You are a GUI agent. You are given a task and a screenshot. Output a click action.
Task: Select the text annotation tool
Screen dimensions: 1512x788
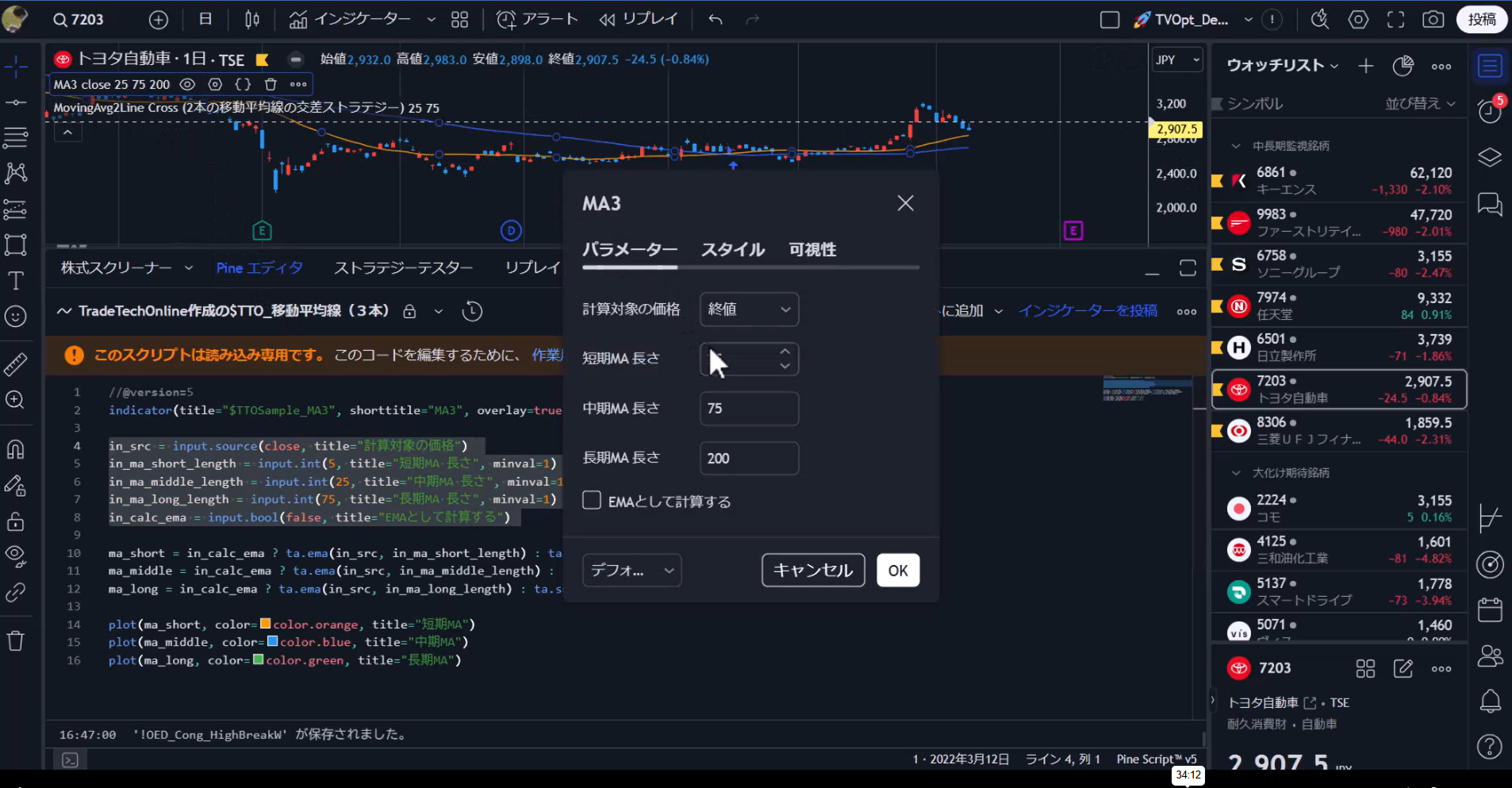(x=16, y=281)
